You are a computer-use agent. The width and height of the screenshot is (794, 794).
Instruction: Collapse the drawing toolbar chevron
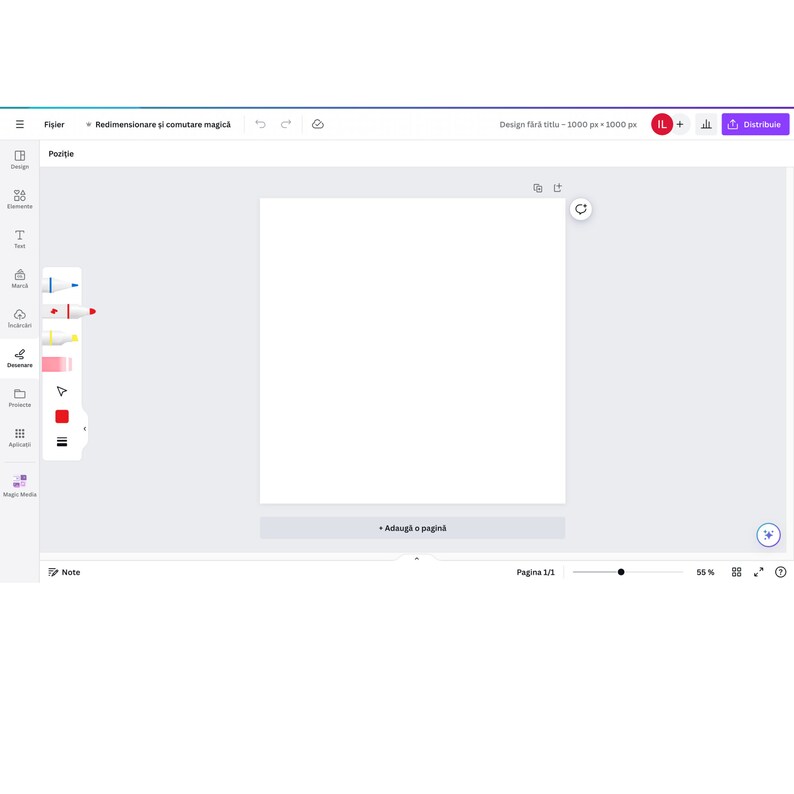[x=85, y=428]
